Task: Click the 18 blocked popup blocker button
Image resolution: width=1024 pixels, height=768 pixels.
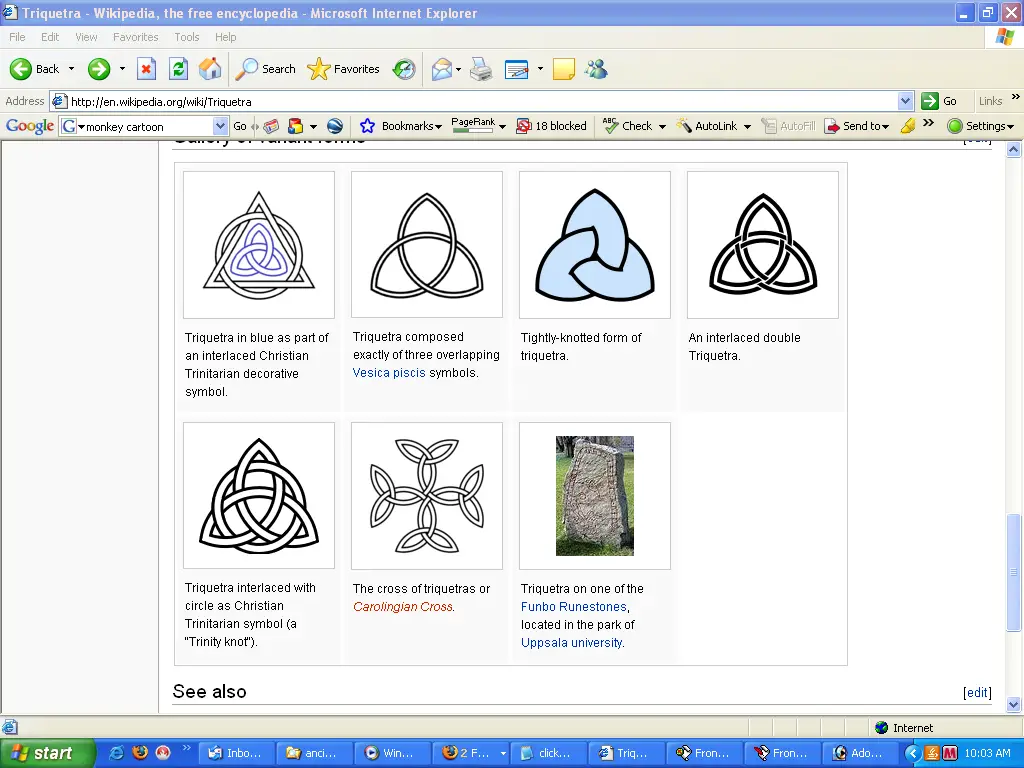Action: click(x=551, y=126)
